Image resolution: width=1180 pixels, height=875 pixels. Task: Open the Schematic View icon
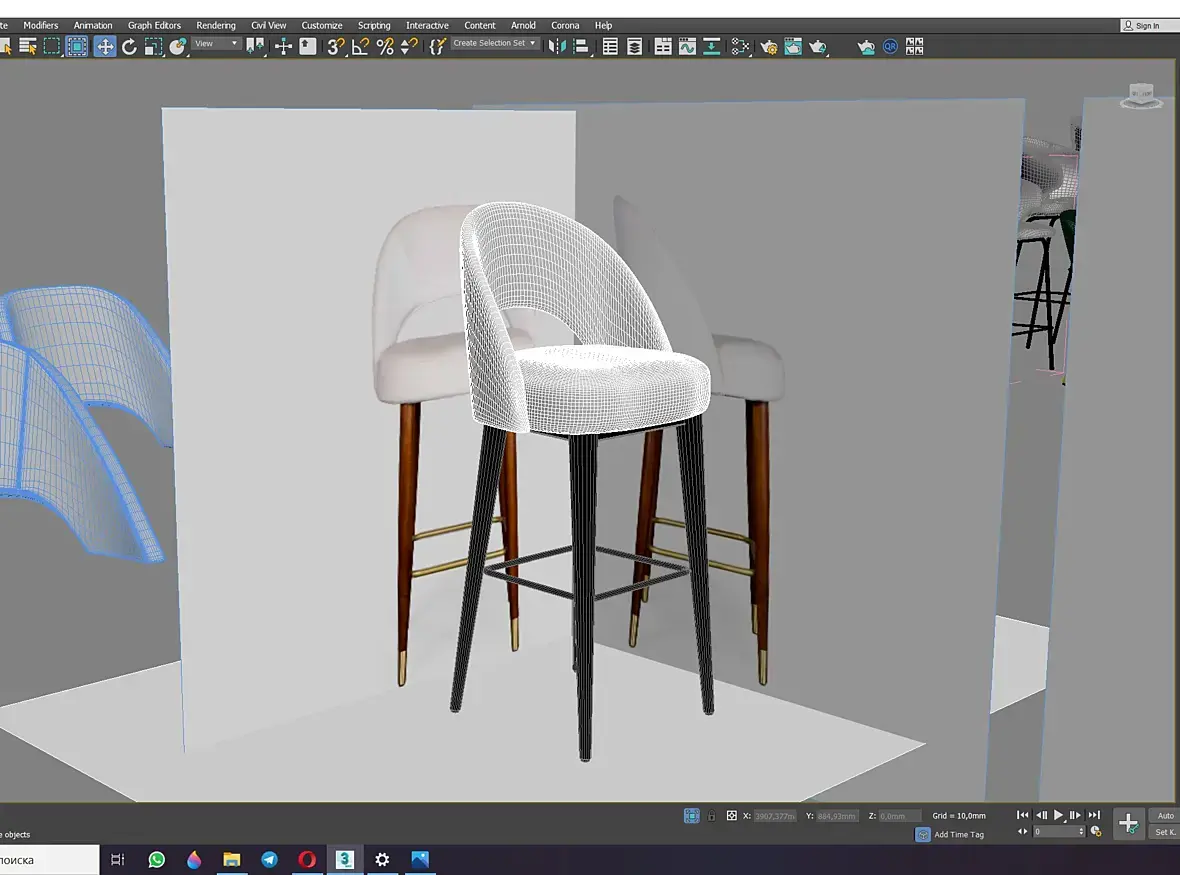pyautogui.click(x=741, y=47)
